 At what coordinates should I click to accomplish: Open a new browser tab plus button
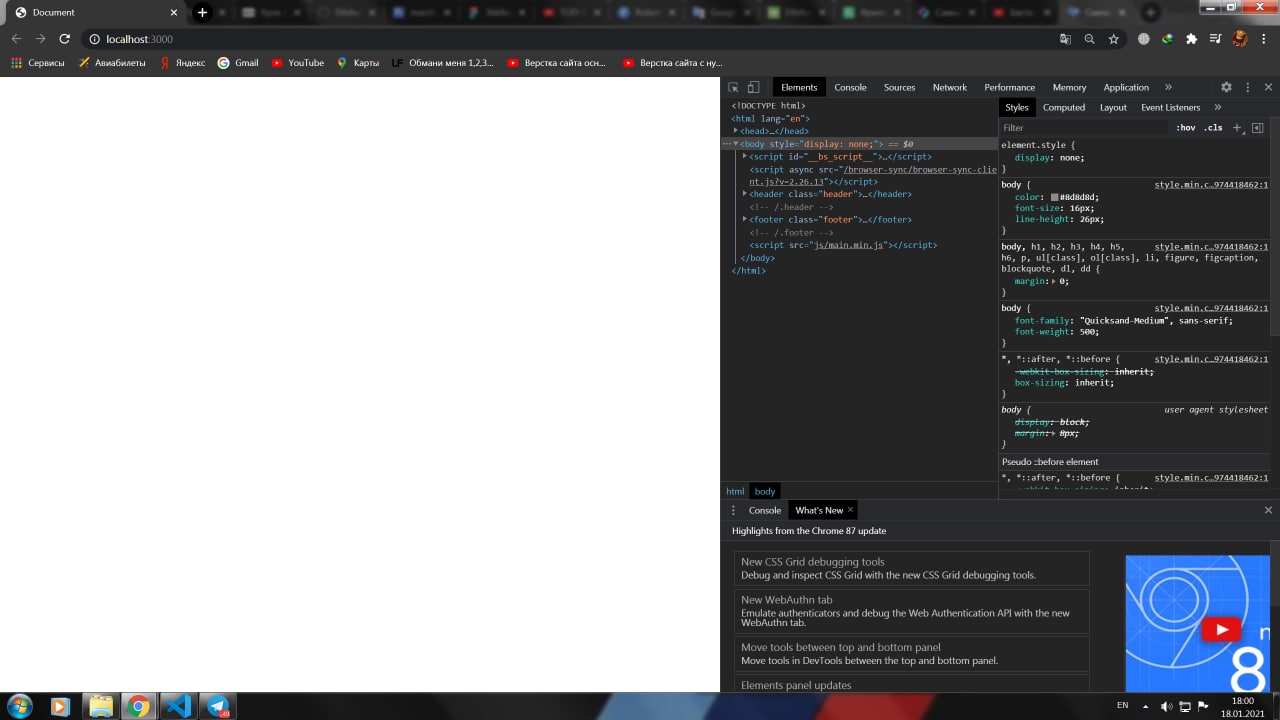(202, 12)
